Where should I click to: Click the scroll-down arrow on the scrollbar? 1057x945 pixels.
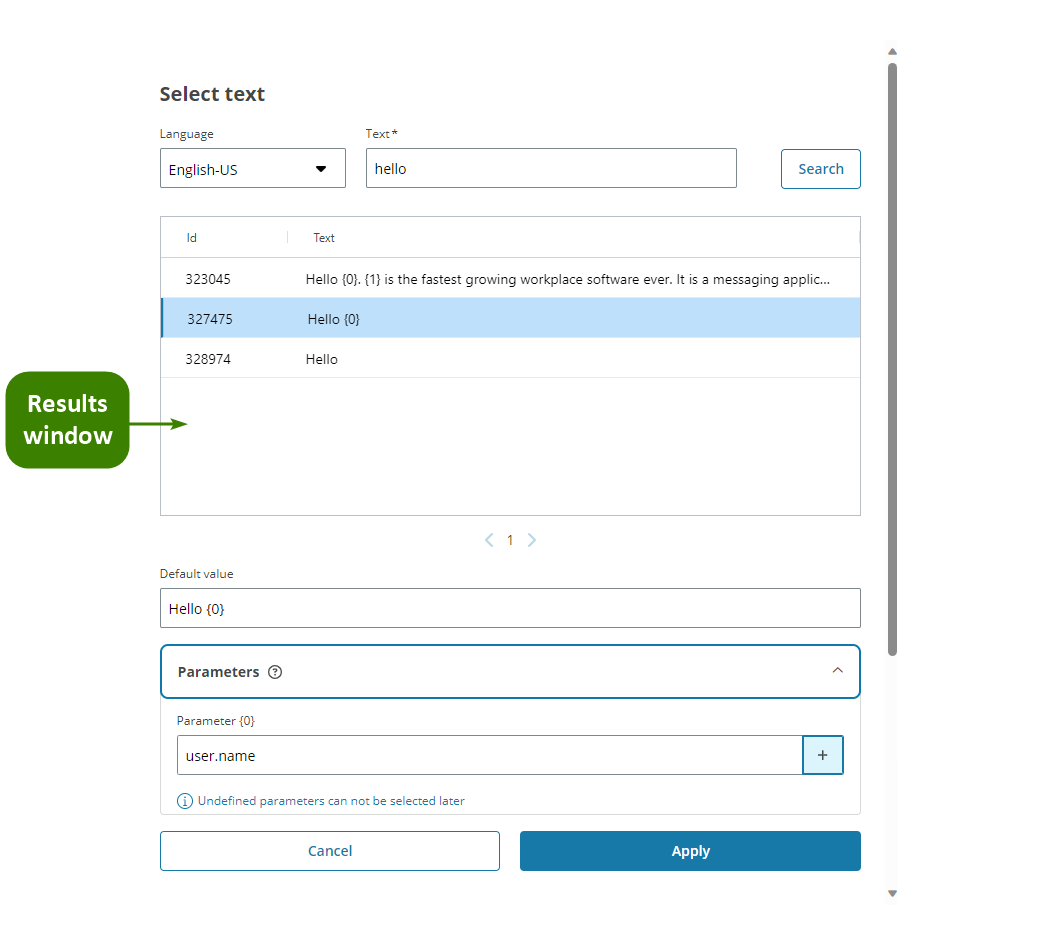892,893
